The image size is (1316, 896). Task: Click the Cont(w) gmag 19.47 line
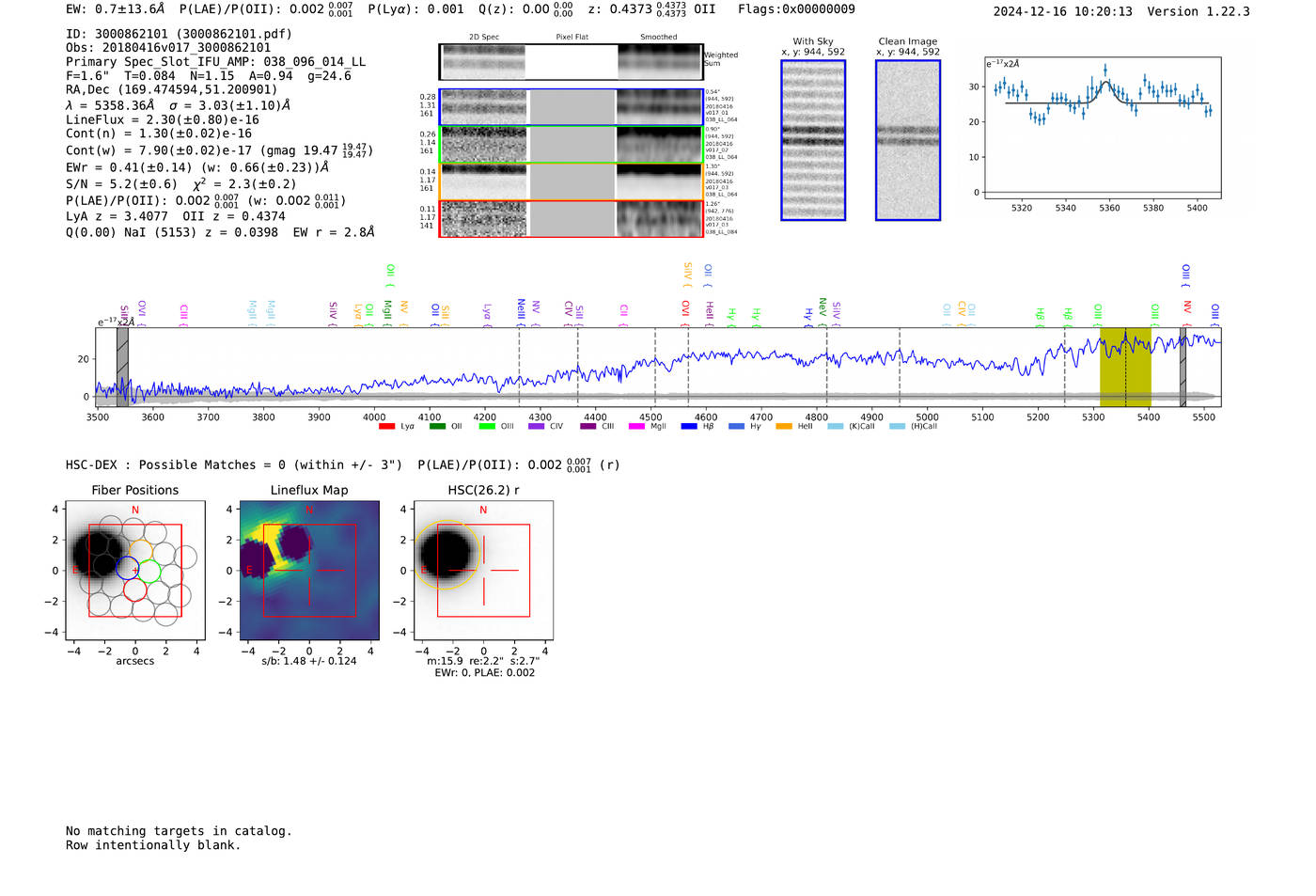coord(219,150)
